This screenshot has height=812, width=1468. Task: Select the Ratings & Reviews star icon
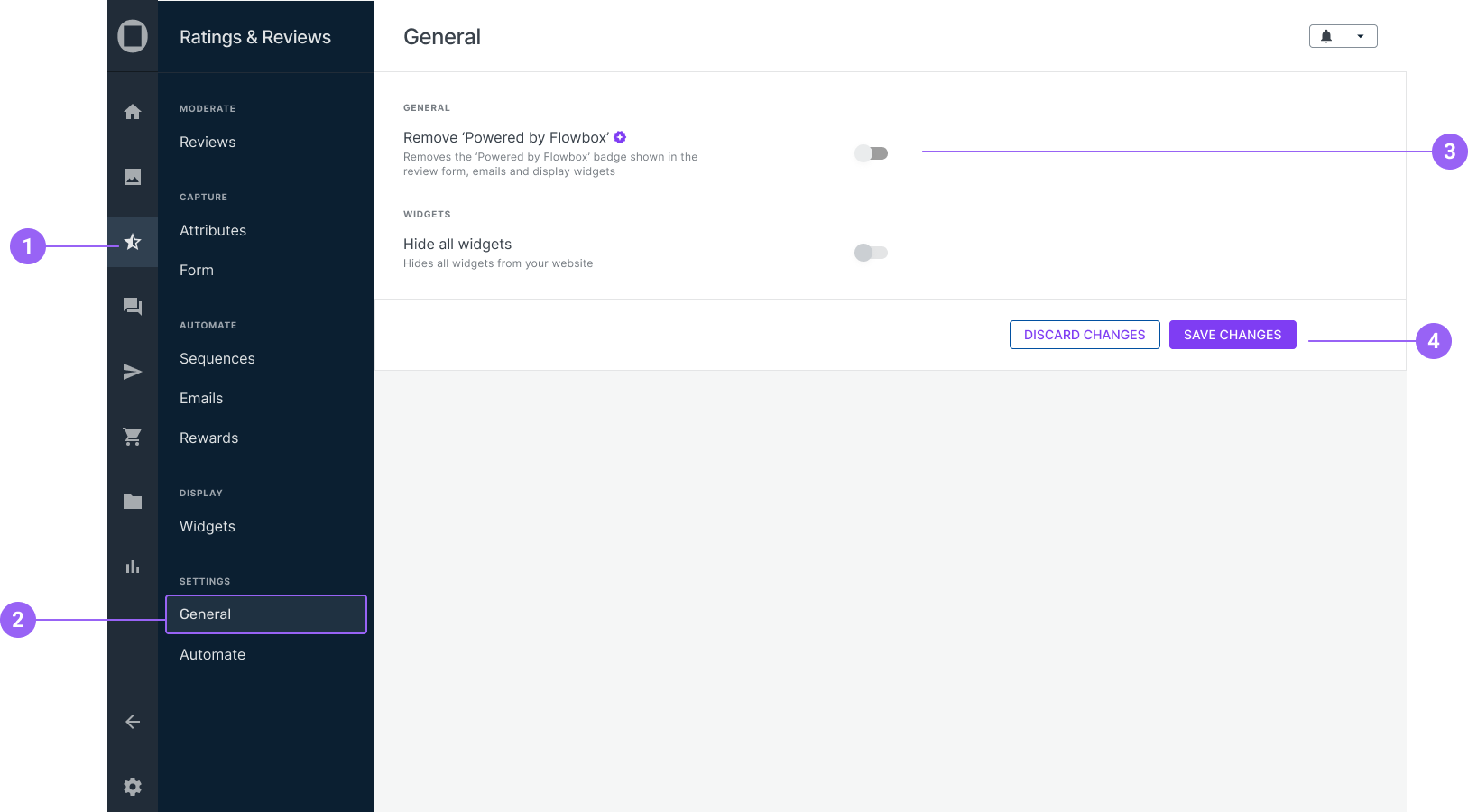pyautogui.click(x=133, y=242)
